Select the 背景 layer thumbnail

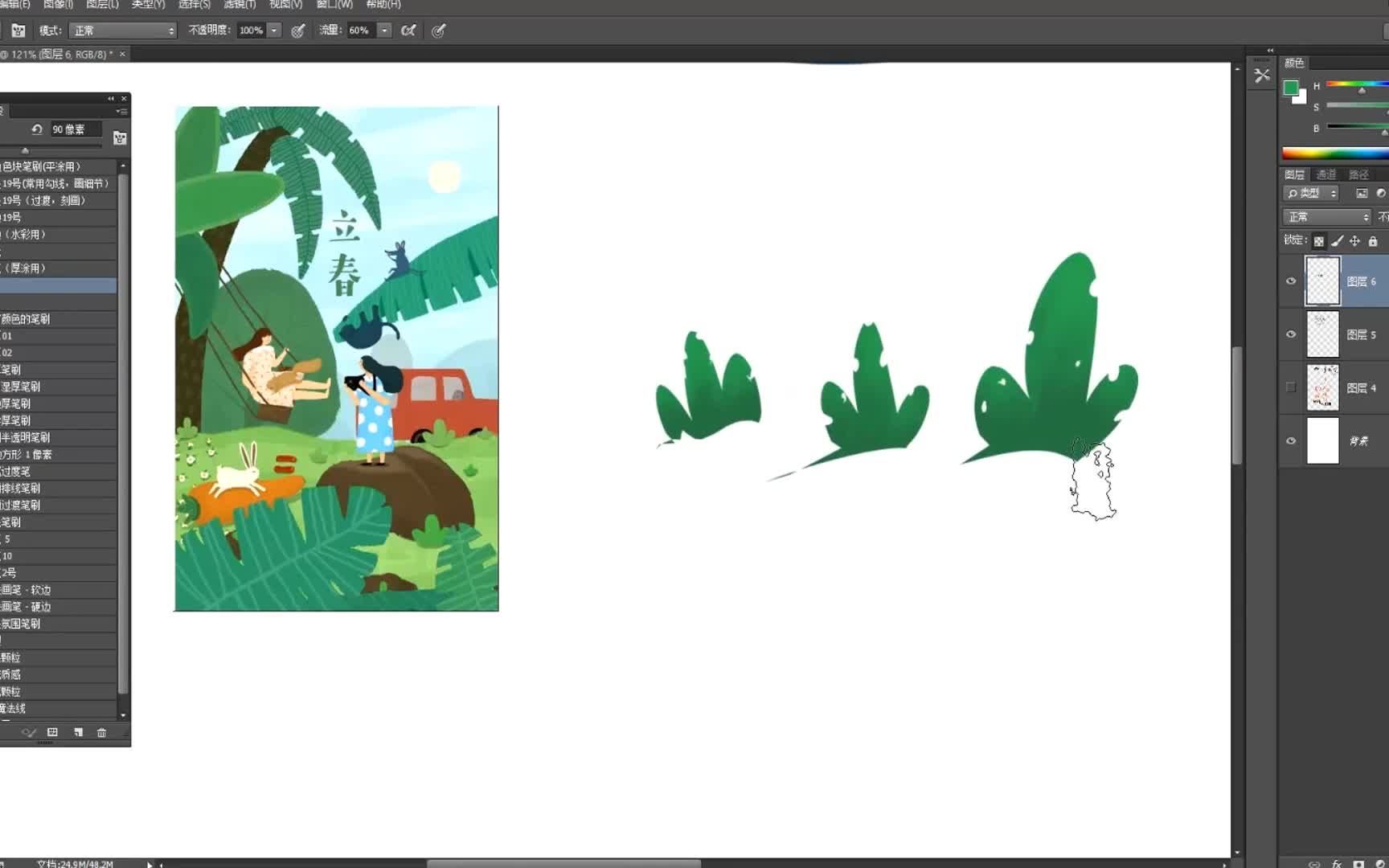click(x=1322, y=440)
